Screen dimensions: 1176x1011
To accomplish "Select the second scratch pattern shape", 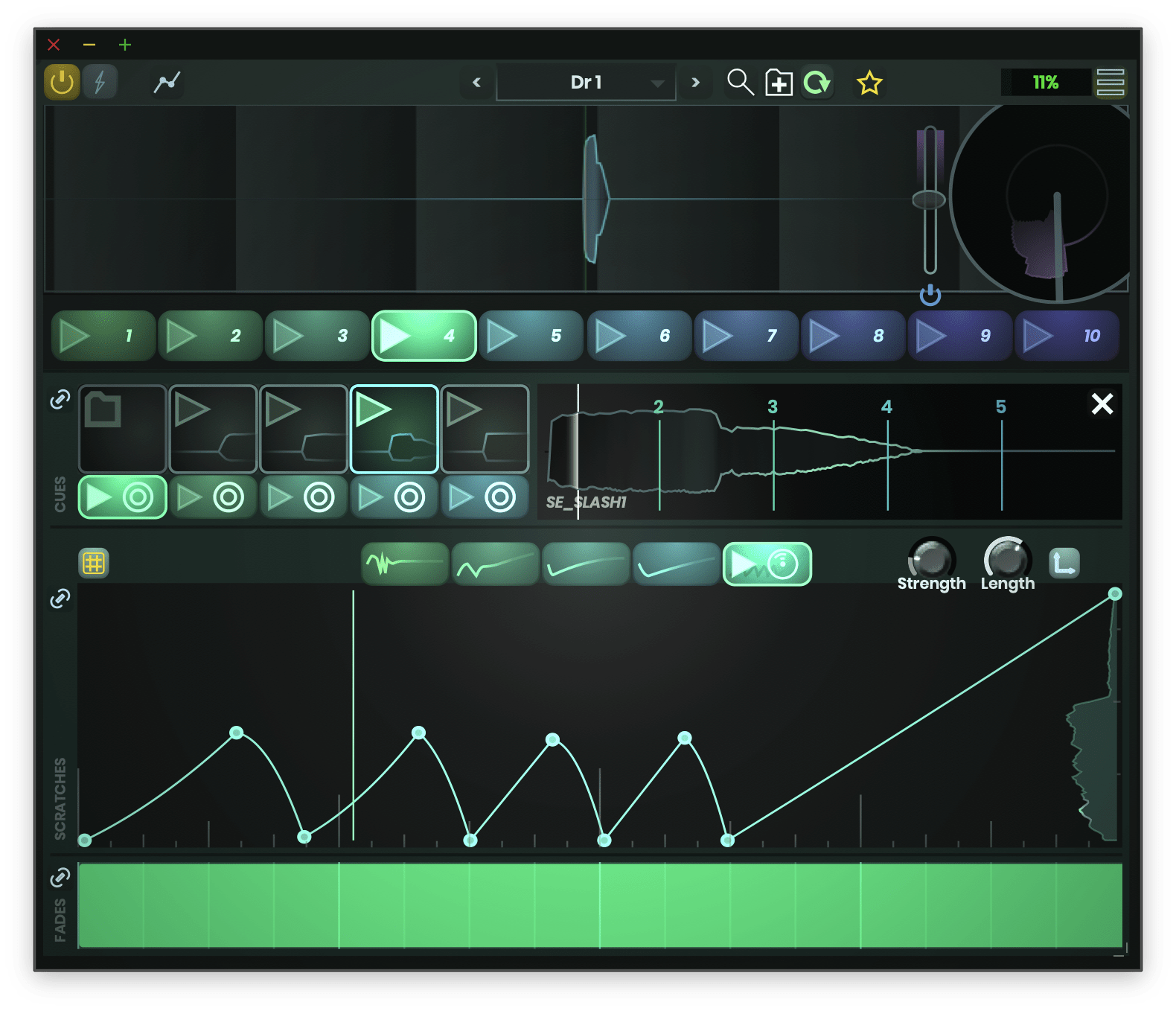I will click(x=496, y=564).
